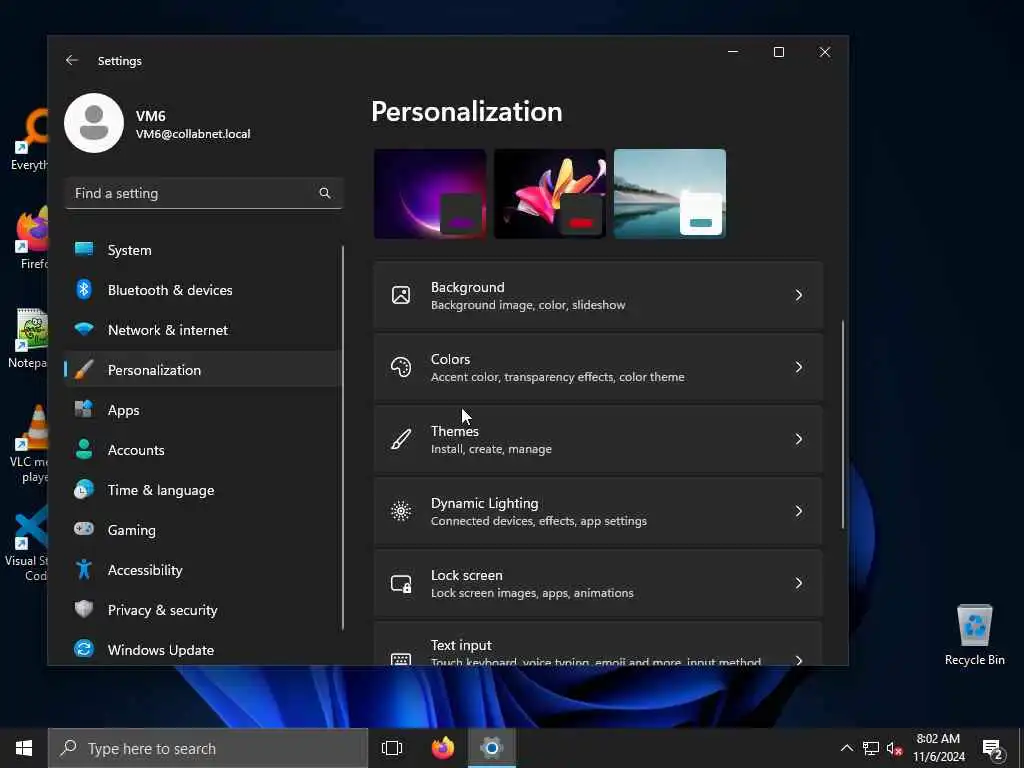Open Gaming settings category
Image resolution: width=1024 pixels, height=768 pixels.
[x=202, y=530]
